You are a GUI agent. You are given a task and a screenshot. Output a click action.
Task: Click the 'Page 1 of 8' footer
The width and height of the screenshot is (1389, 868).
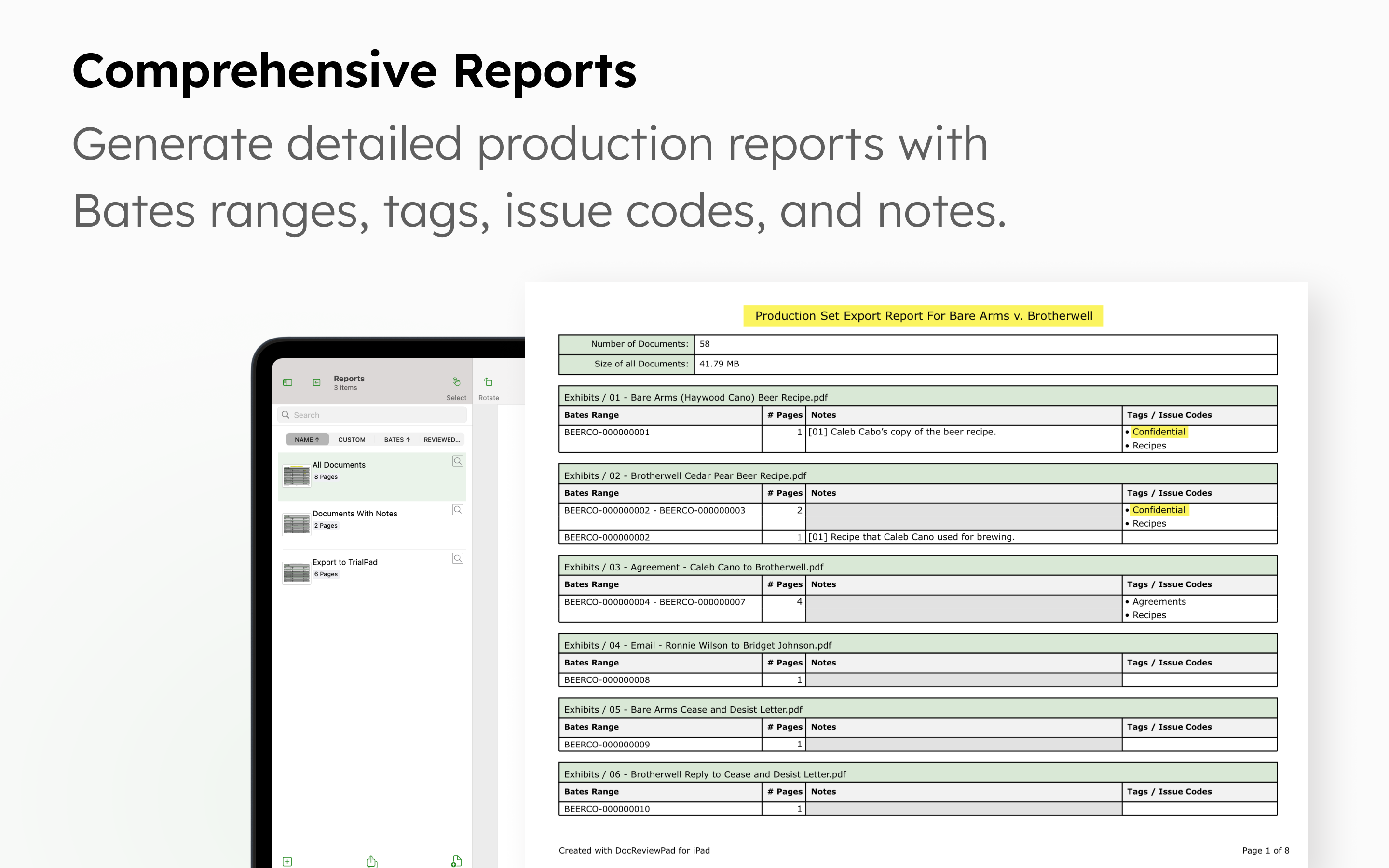(1266, 850)
